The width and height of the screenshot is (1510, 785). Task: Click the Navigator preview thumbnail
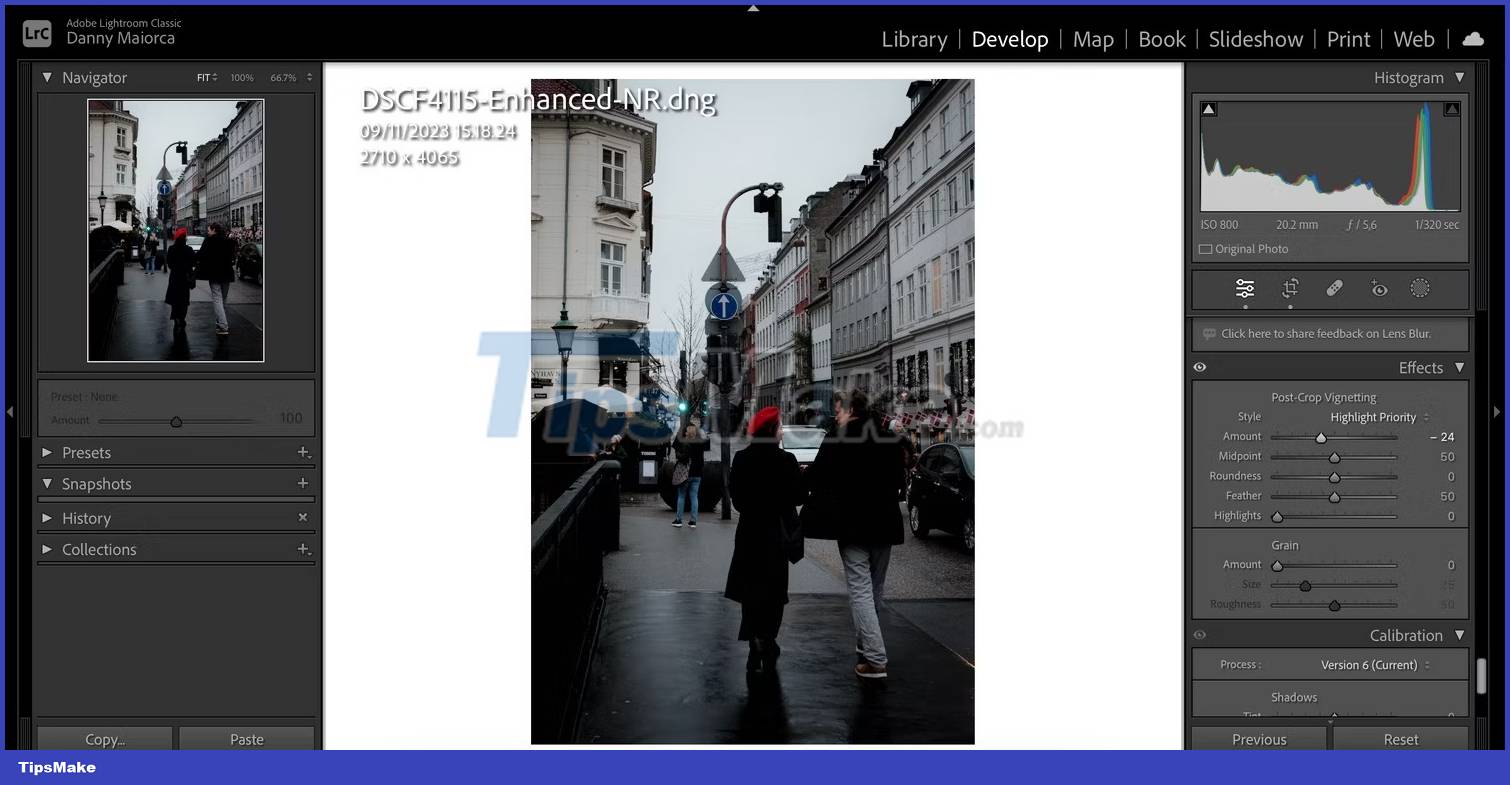[x=176, y=230]
